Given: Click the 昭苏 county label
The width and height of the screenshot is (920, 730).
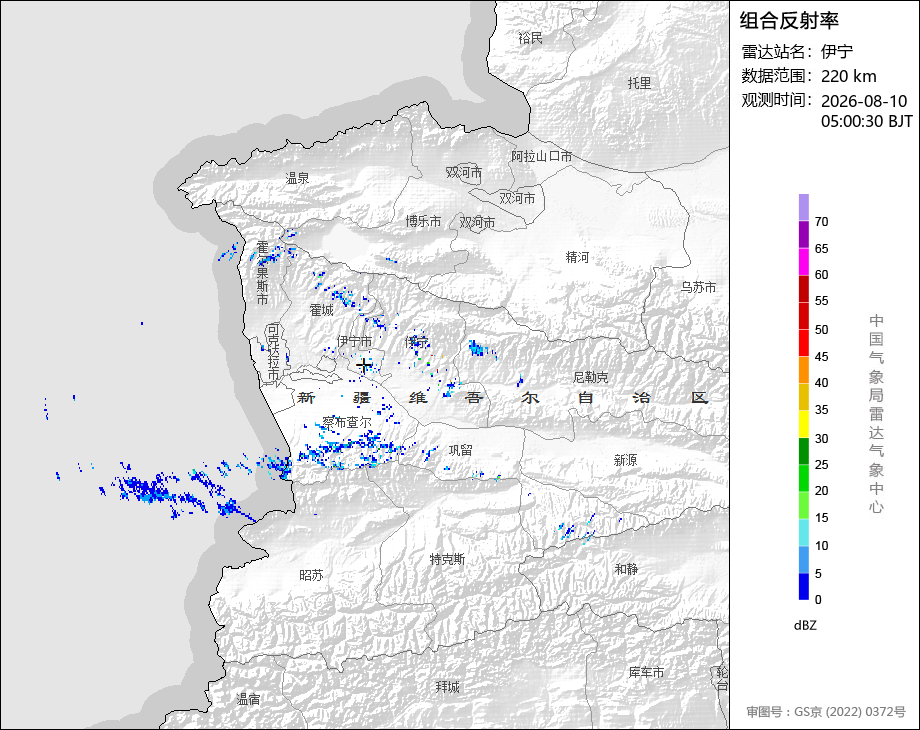Looking at the screenshot, I should [312, 575].
